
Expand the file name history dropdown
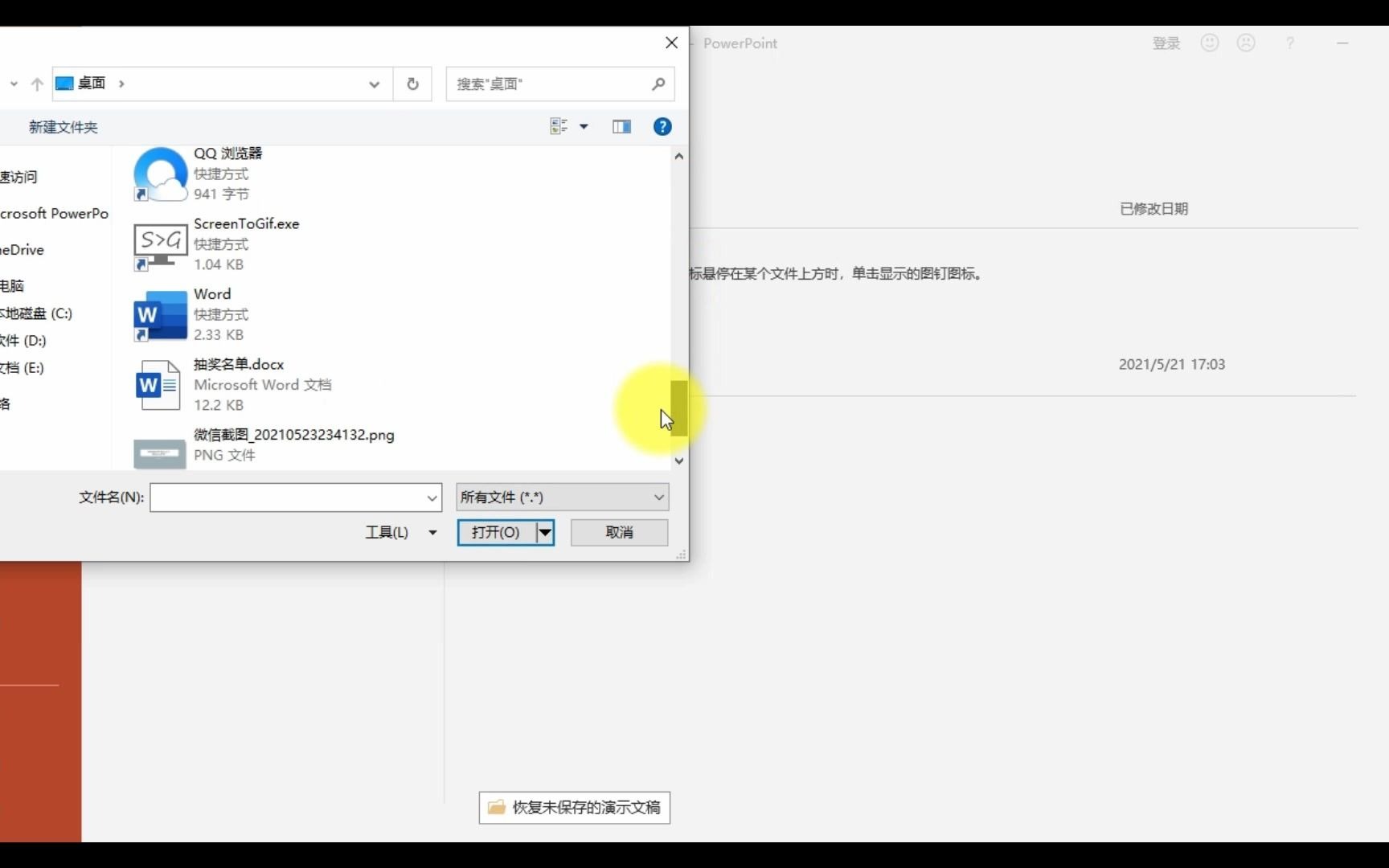click(x=432, y=497)
